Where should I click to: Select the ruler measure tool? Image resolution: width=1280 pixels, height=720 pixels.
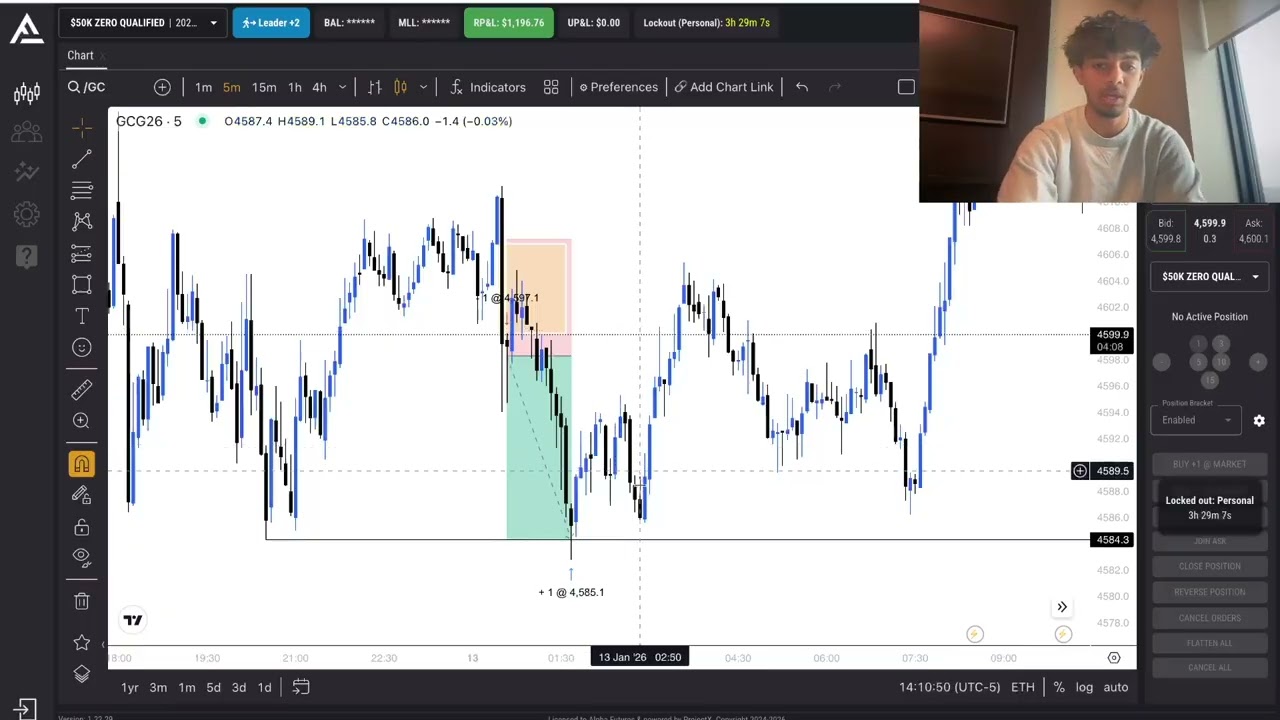[82, 390]
